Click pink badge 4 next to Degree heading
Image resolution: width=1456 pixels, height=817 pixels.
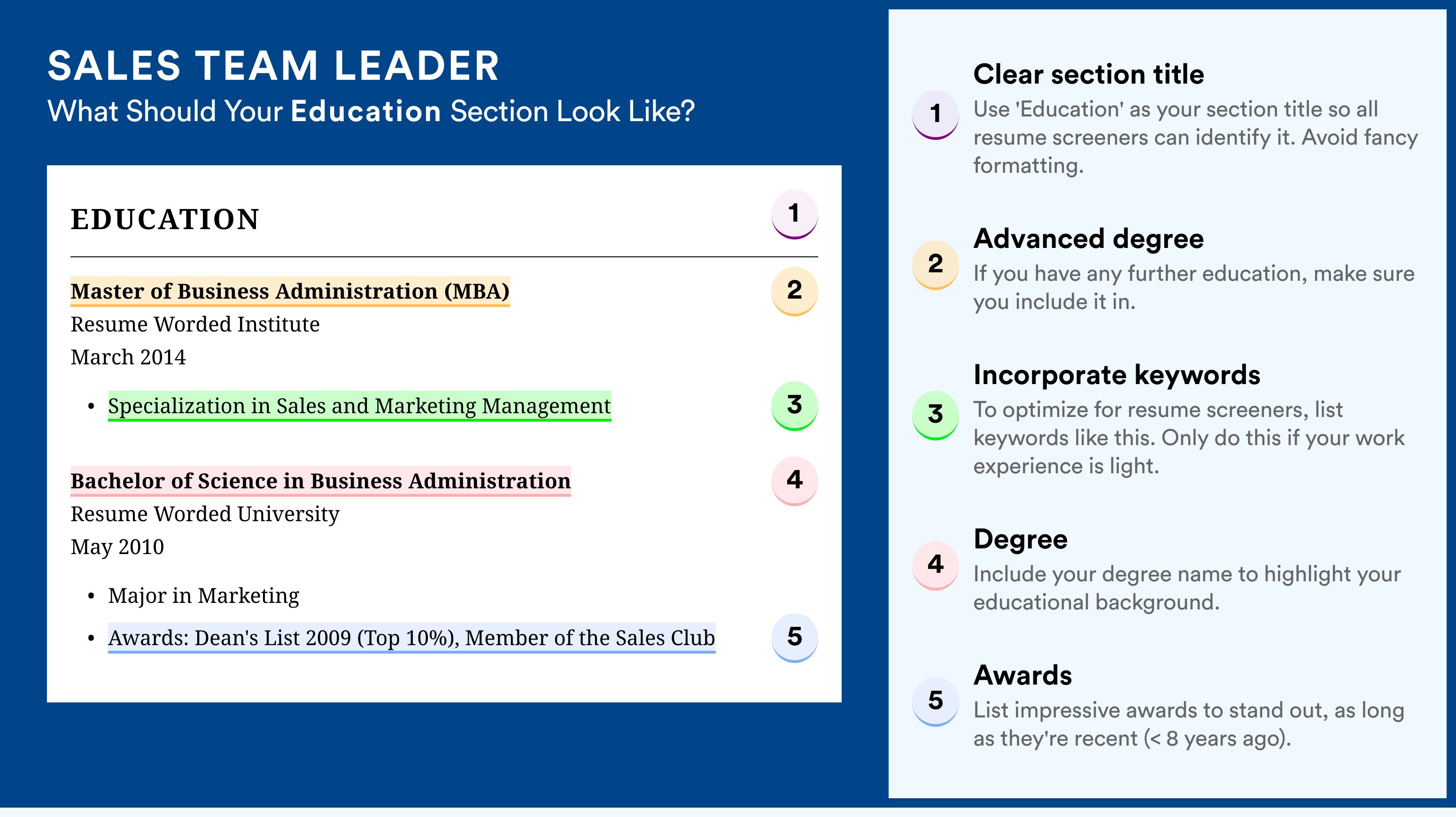point(935,564)
